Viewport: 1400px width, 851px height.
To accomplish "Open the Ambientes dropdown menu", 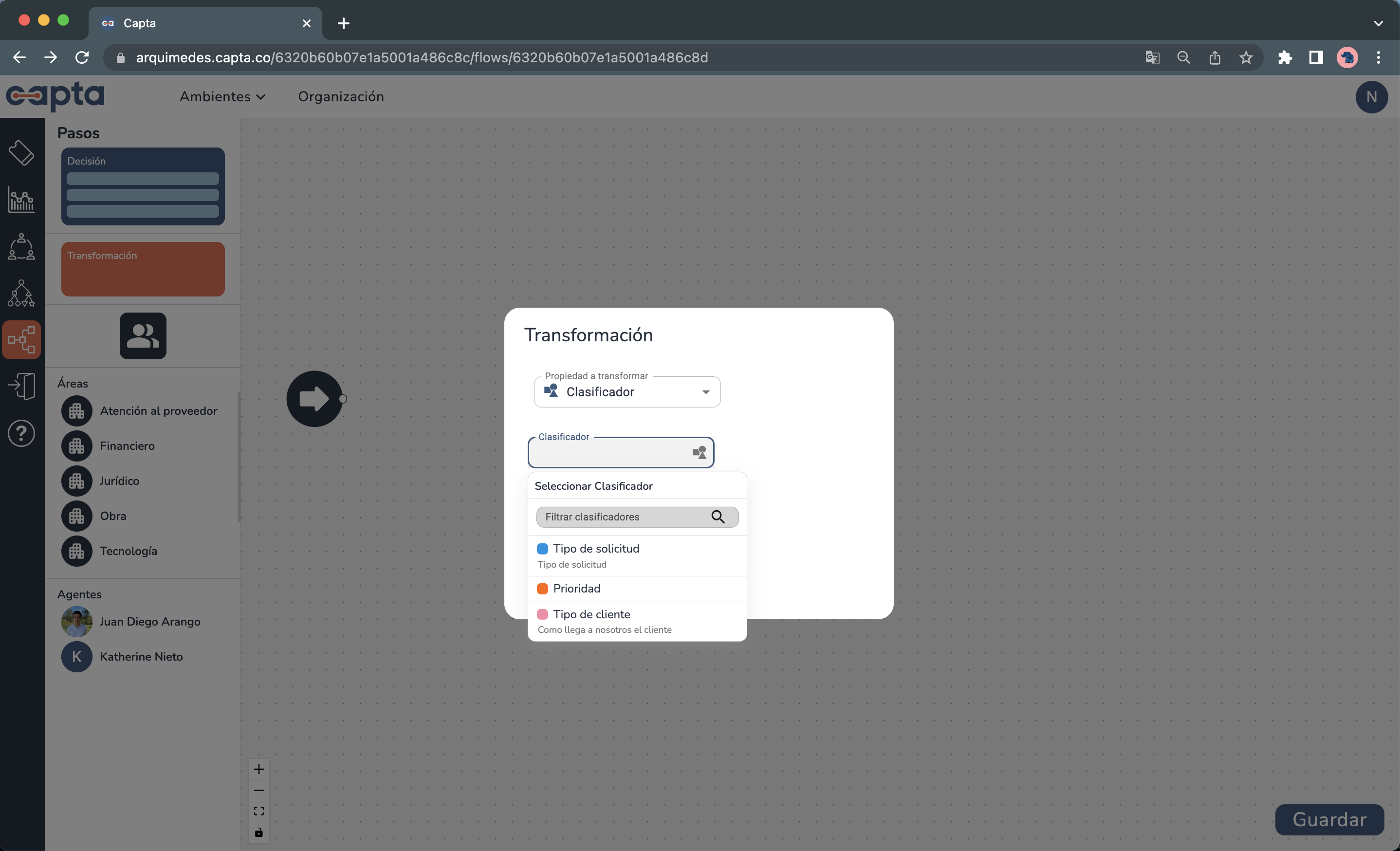I will 222,96.
